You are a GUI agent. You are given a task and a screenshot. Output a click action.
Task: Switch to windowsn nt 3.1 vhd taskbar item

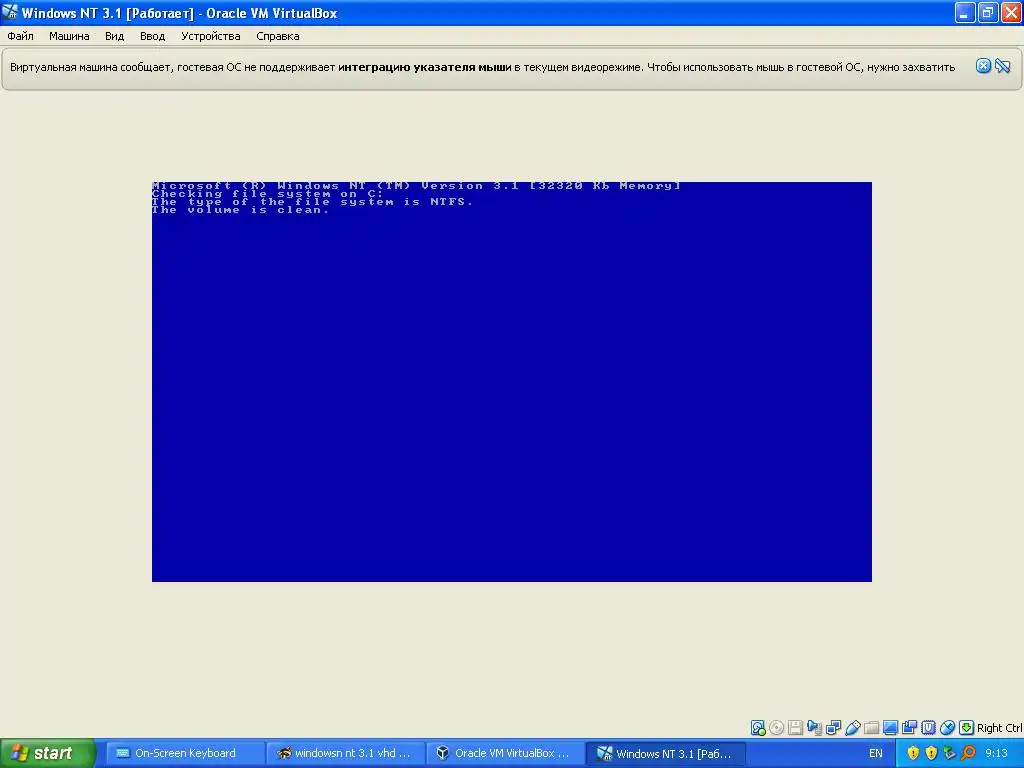[x=345, y=753]
